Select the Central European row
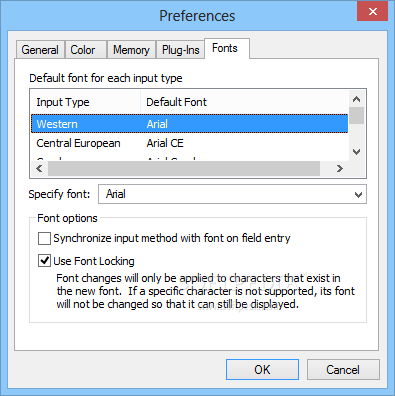 (x=189, y=143)
